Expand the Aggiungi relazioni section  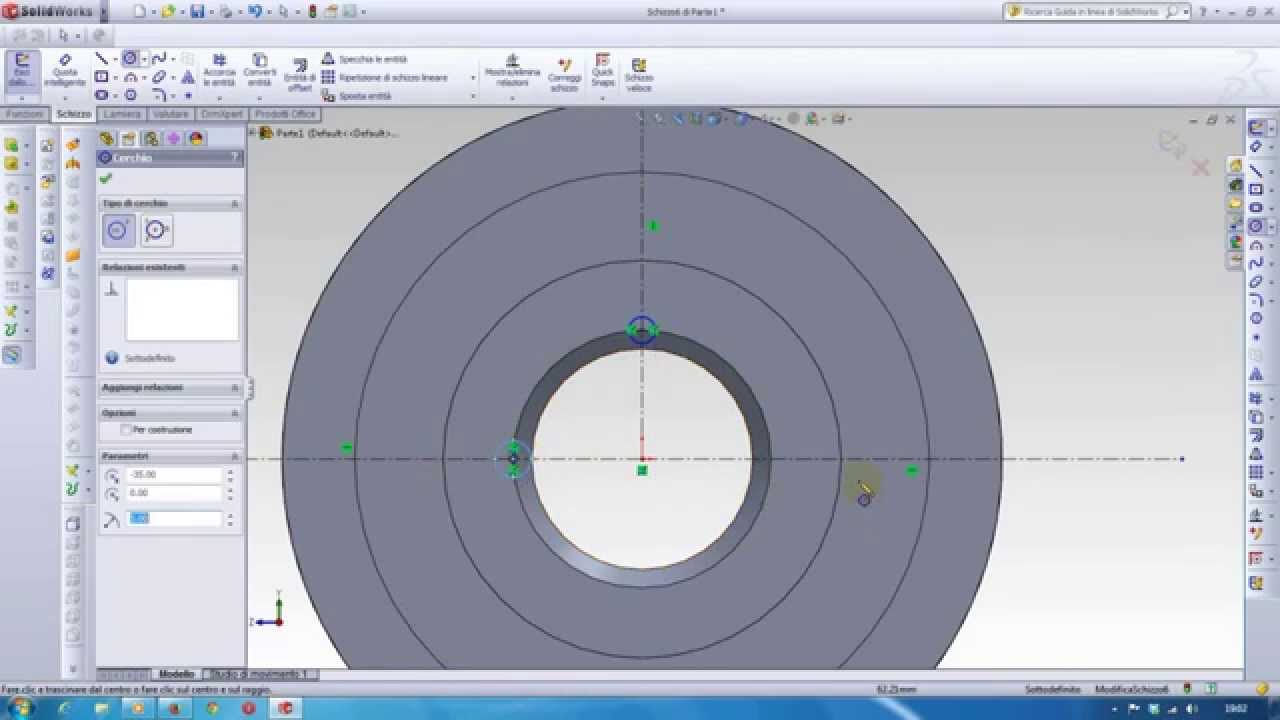pyautogui.click(x=235, y=388)
